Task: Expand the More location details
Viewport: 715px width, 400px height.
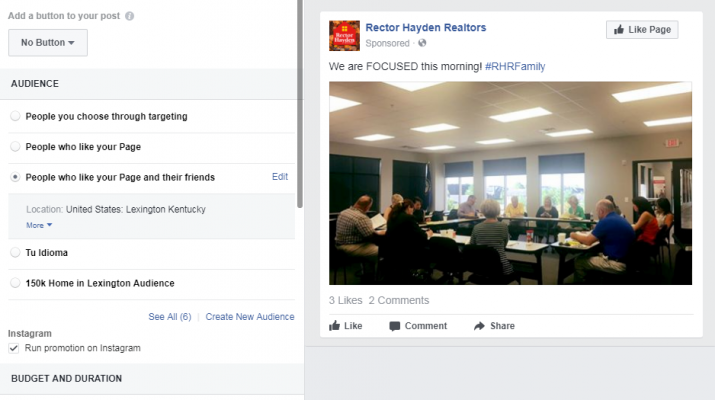Action: pos(39,225)
